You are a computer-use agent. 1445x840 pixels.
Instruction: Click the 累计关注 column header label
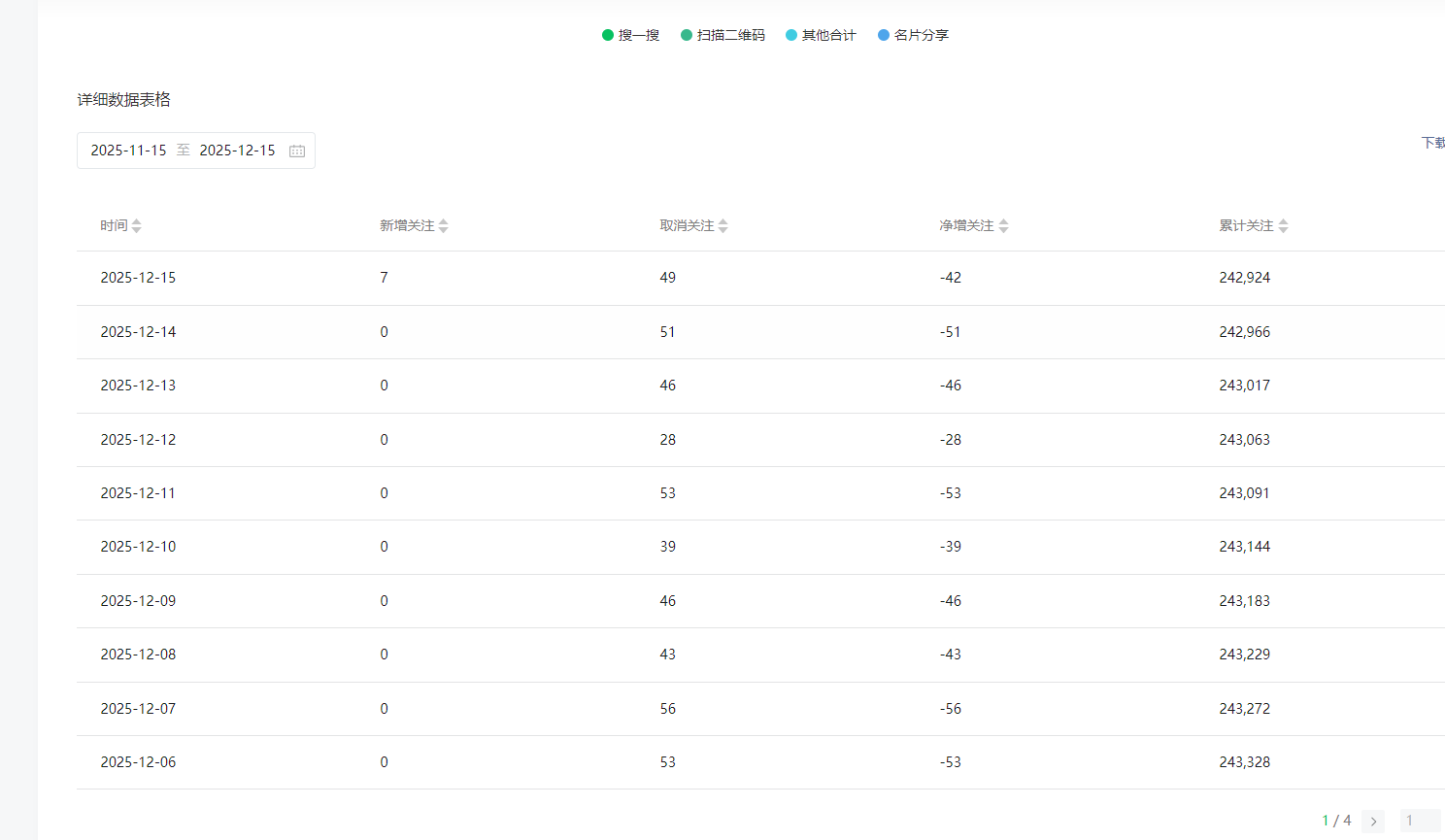[x=1246, y=225]
